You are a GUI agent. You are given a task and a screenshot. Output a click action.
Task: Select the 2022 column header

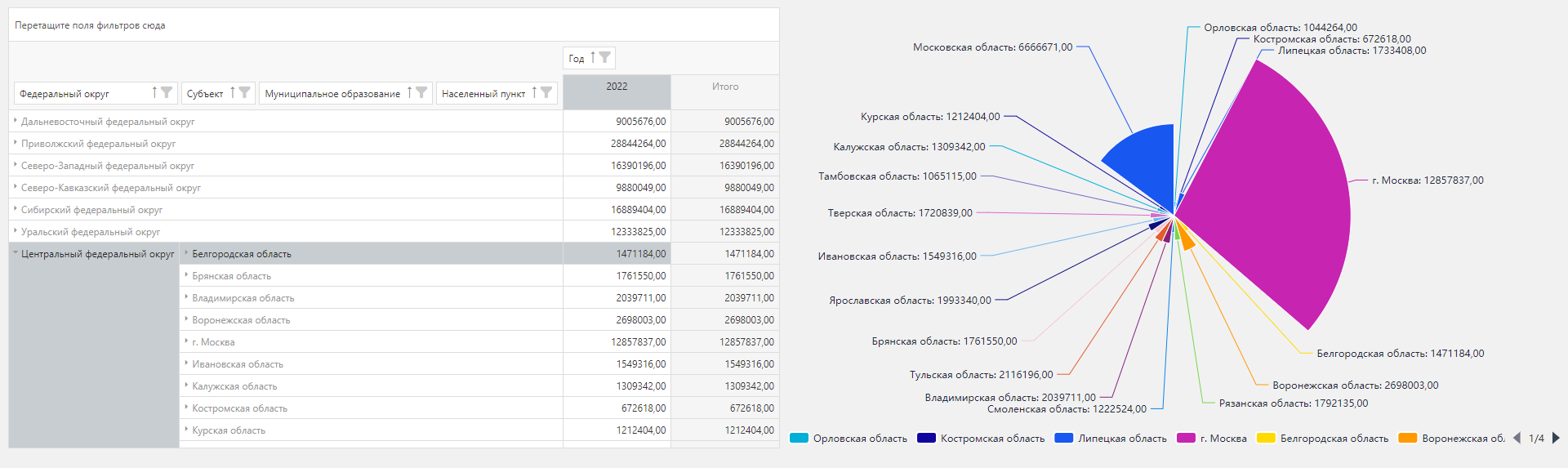[617, 87]
